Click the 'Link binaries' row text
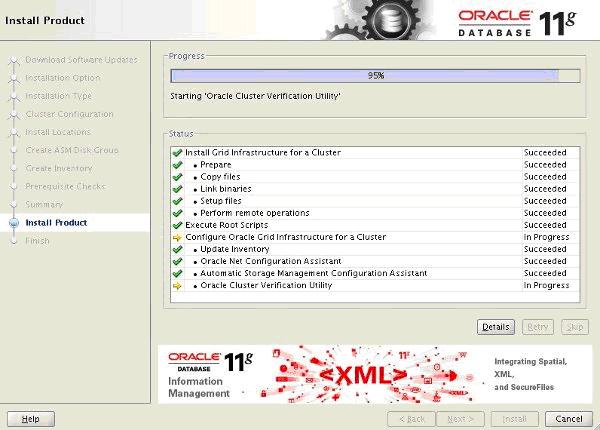The width and height of the screenshot is (600, 430). point(226,189)
